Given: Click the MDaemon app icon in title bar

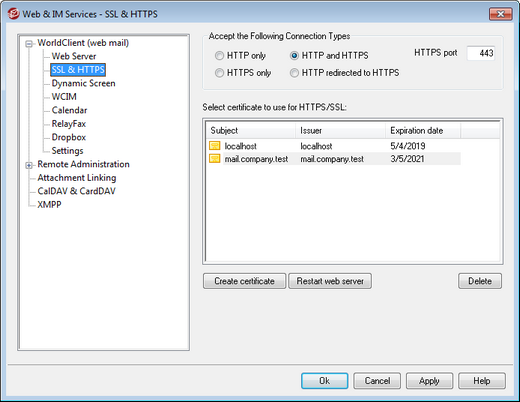Looking at the screenshot, I should click(x=13, y=14).
